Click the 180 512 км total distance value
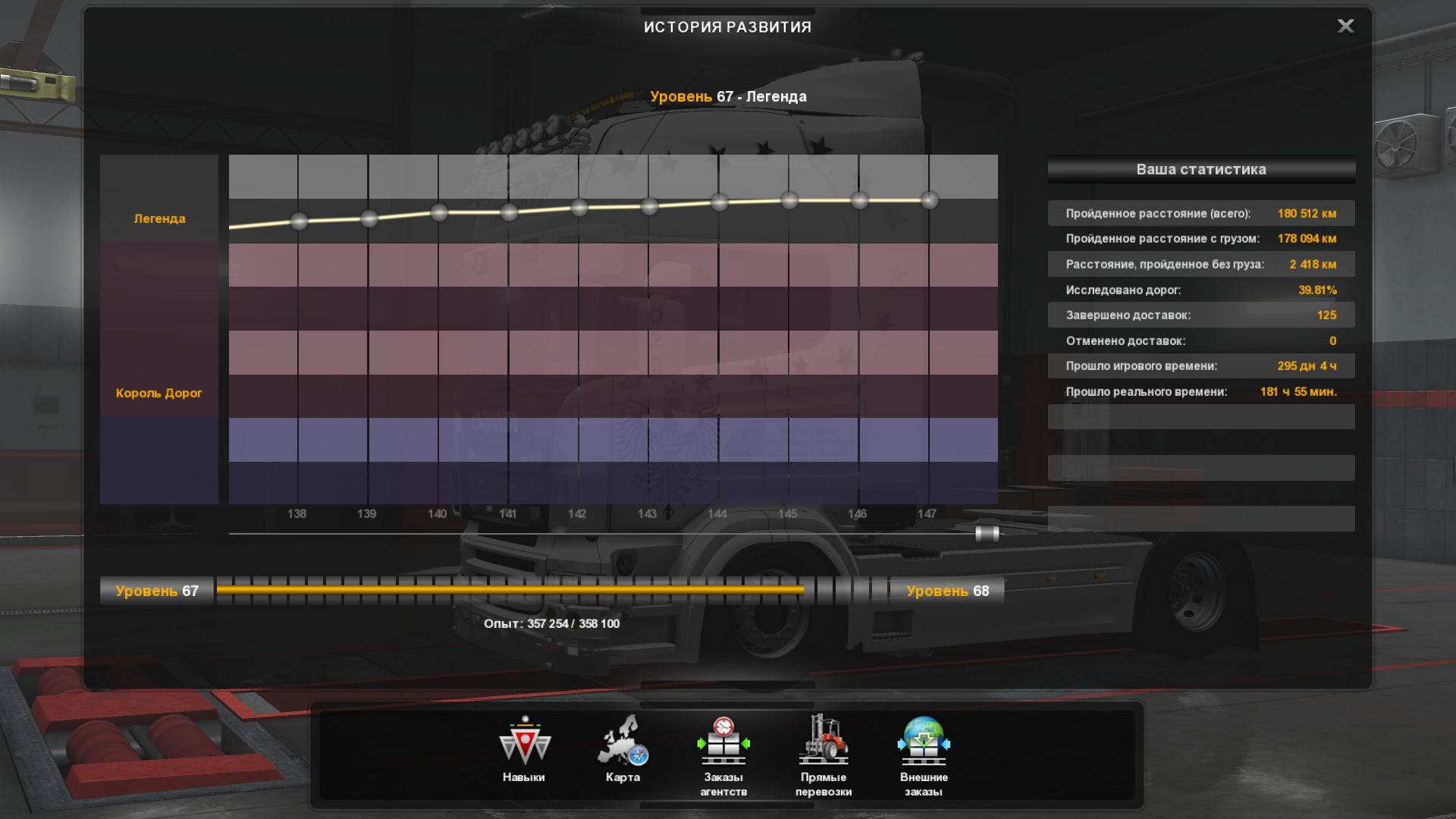1456x819 pixels. (1307, 213)
